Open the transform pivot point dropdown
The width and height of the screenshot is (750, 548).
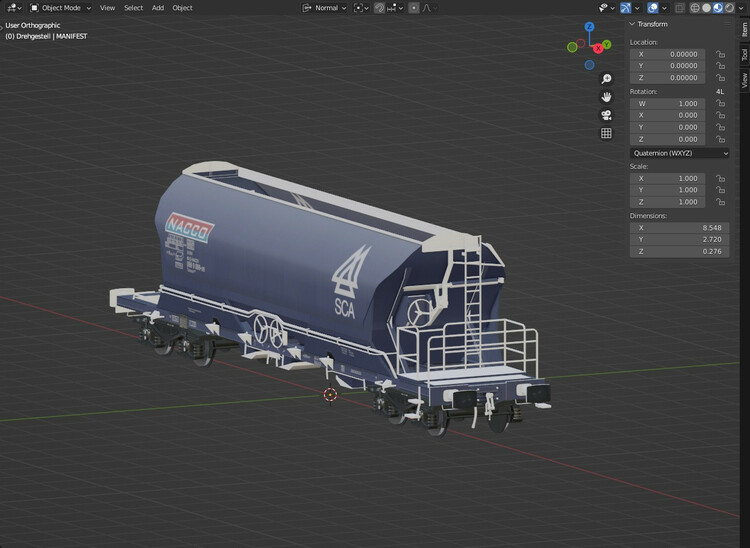[x=361, y=8]
